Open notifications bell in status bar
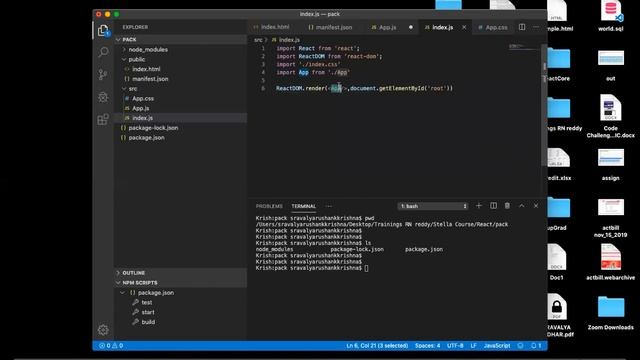Screen dimensions: 640x360 pos(536,346)
